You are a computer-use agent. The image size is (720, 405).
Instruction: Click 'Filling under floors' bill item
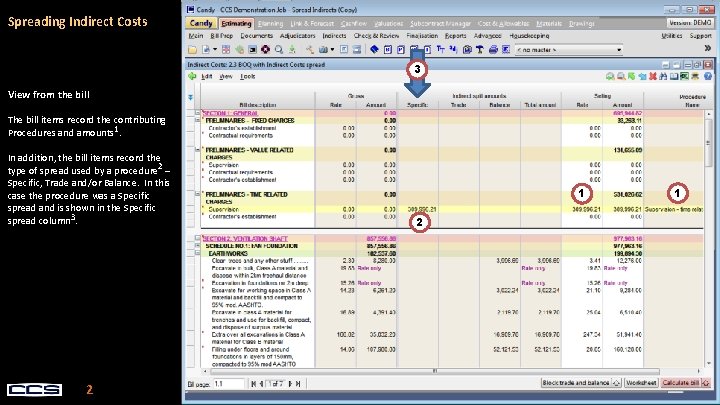pos(257,357)
